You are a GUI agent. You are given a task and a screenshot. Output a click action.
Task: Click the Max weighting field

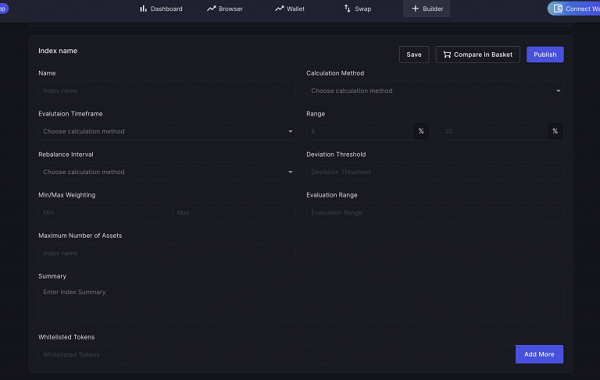[x=234, y=212]
